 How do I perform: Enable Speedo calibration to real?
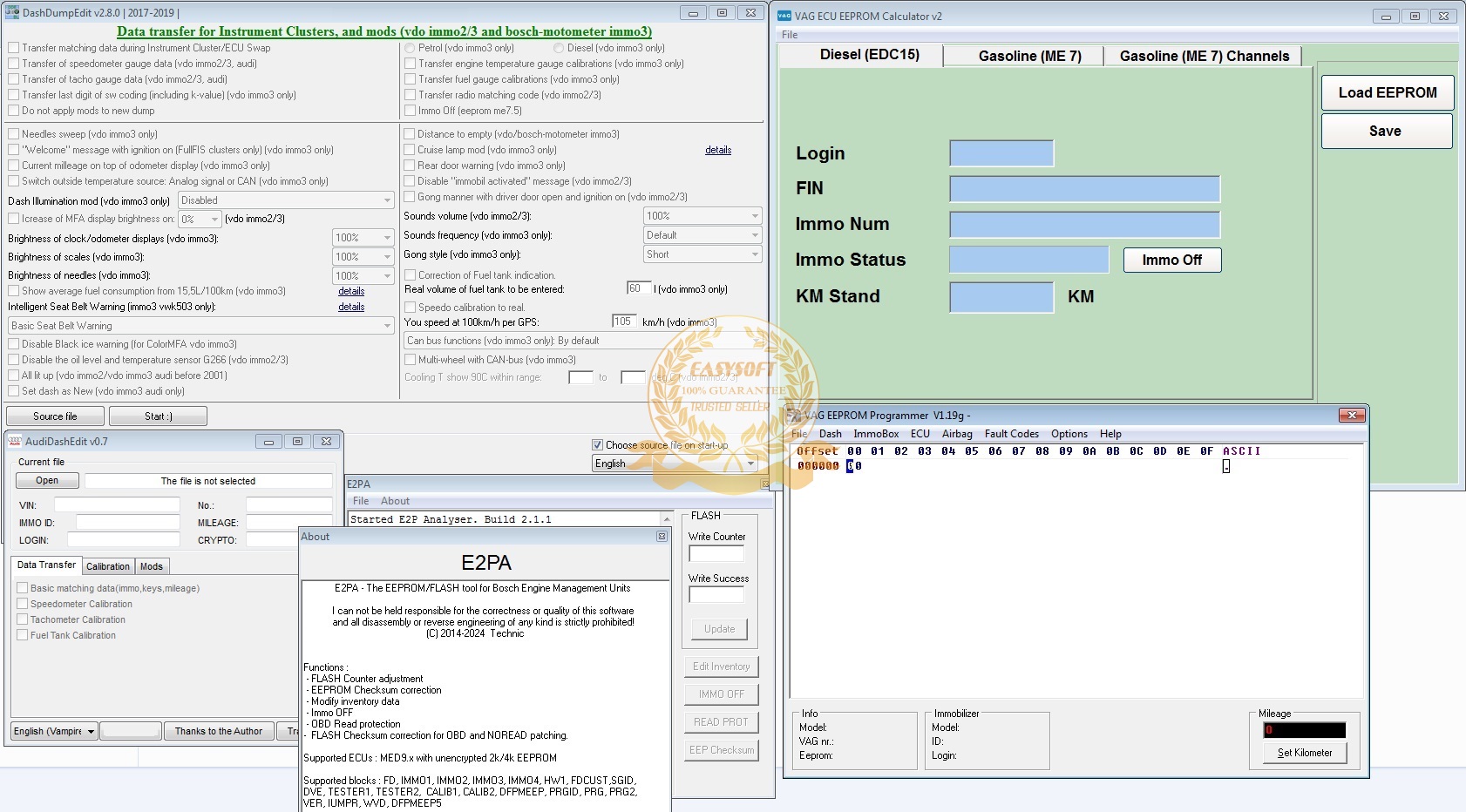(410, 308)
